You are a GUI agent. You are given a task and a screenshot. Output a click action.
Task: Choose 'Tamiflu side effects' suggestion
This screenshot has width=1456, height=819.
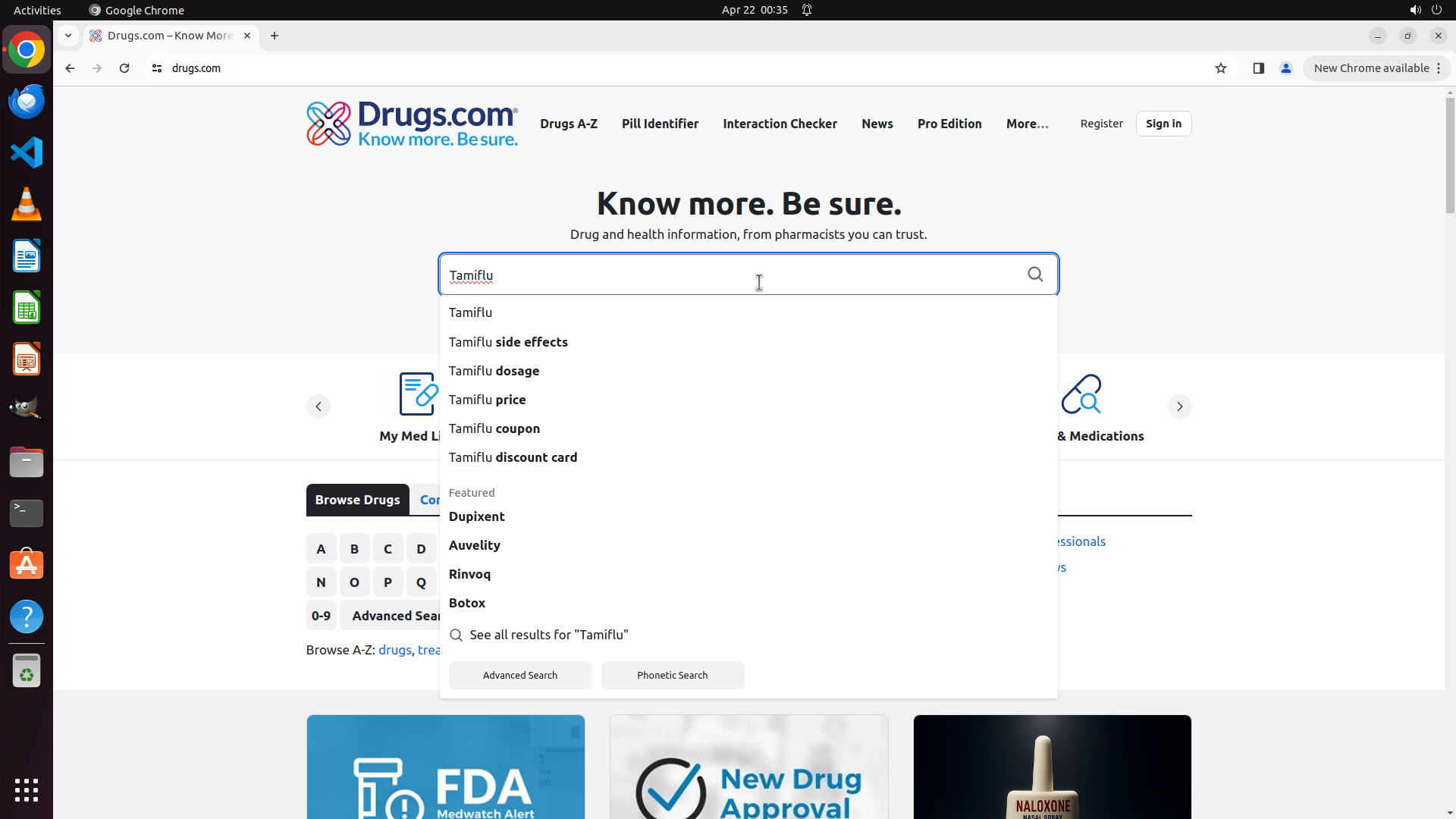point(508,342)
